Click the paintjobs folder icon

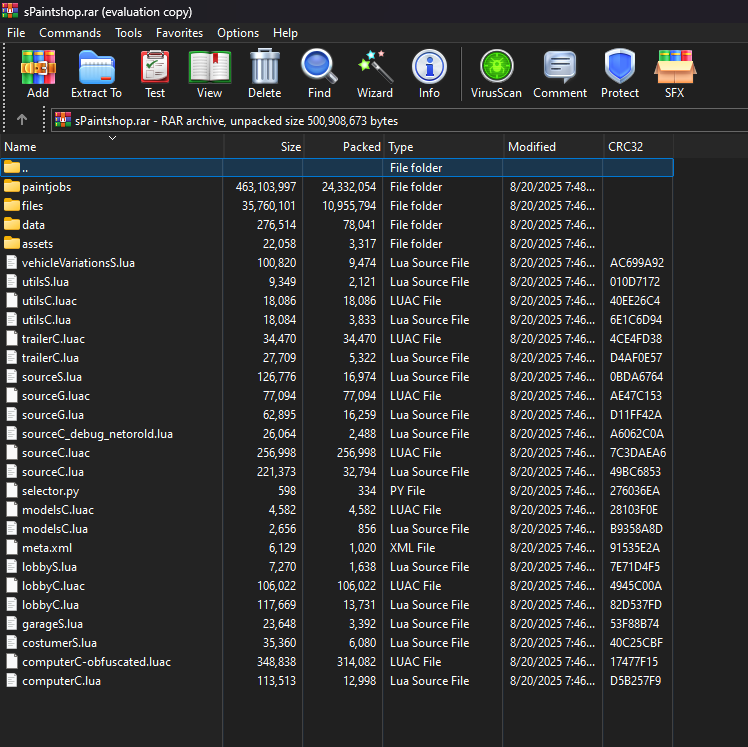click(11, 186)
